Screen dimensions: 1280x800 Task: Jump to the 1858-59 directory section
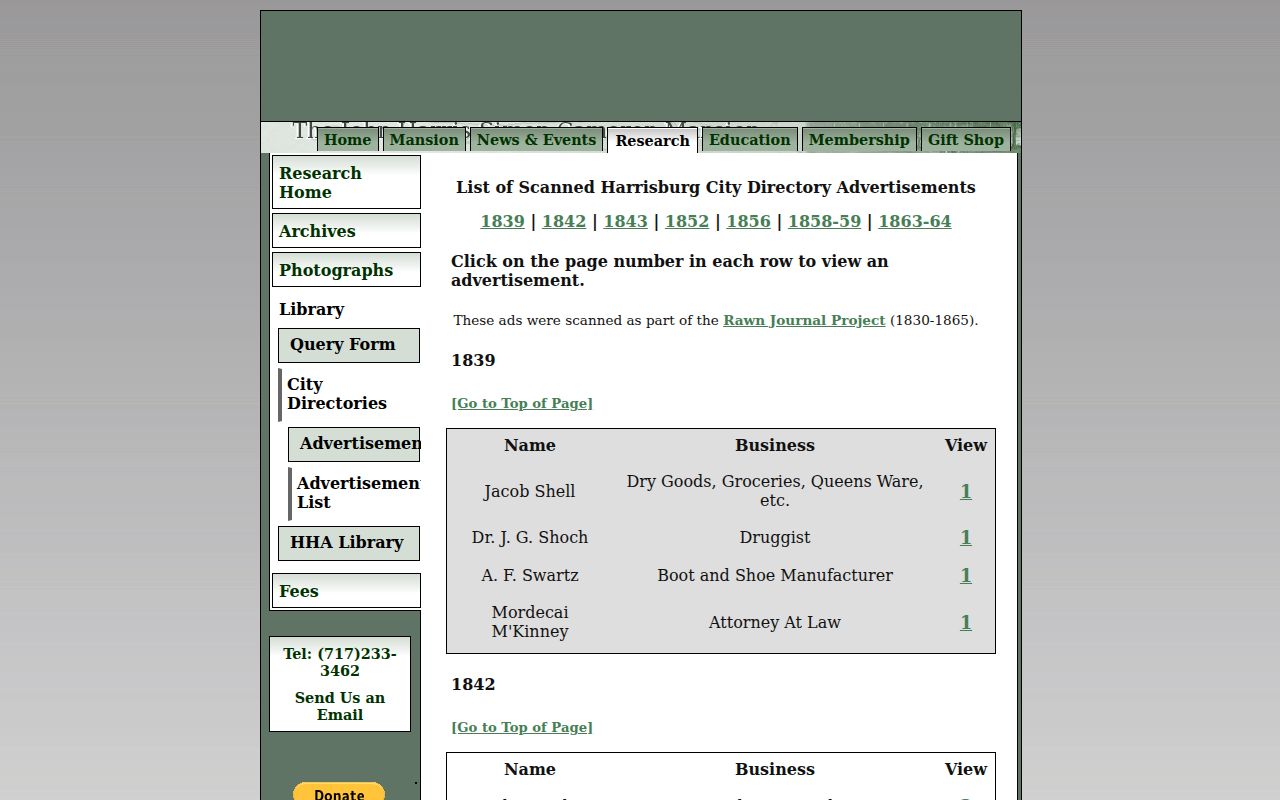(824, 222)
